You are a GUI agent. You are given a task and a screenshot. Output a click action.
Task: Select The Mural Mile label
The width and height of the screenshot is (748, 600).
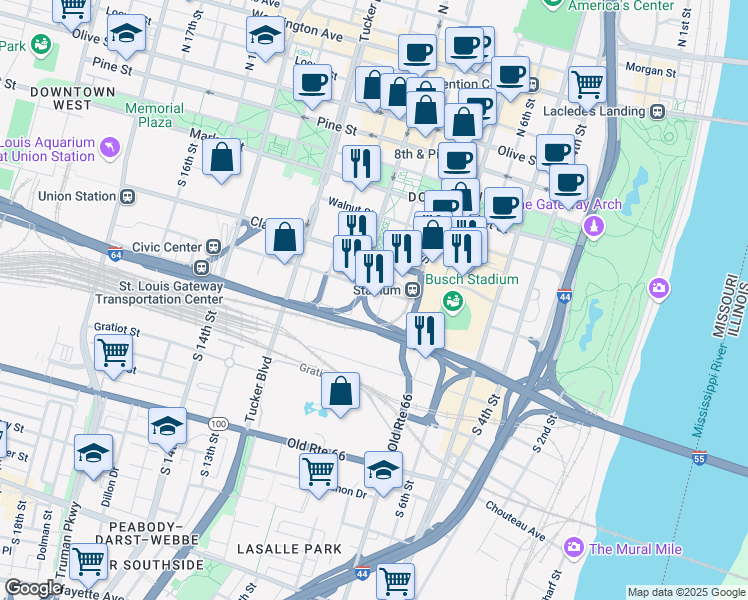click(x=635, y=549)
